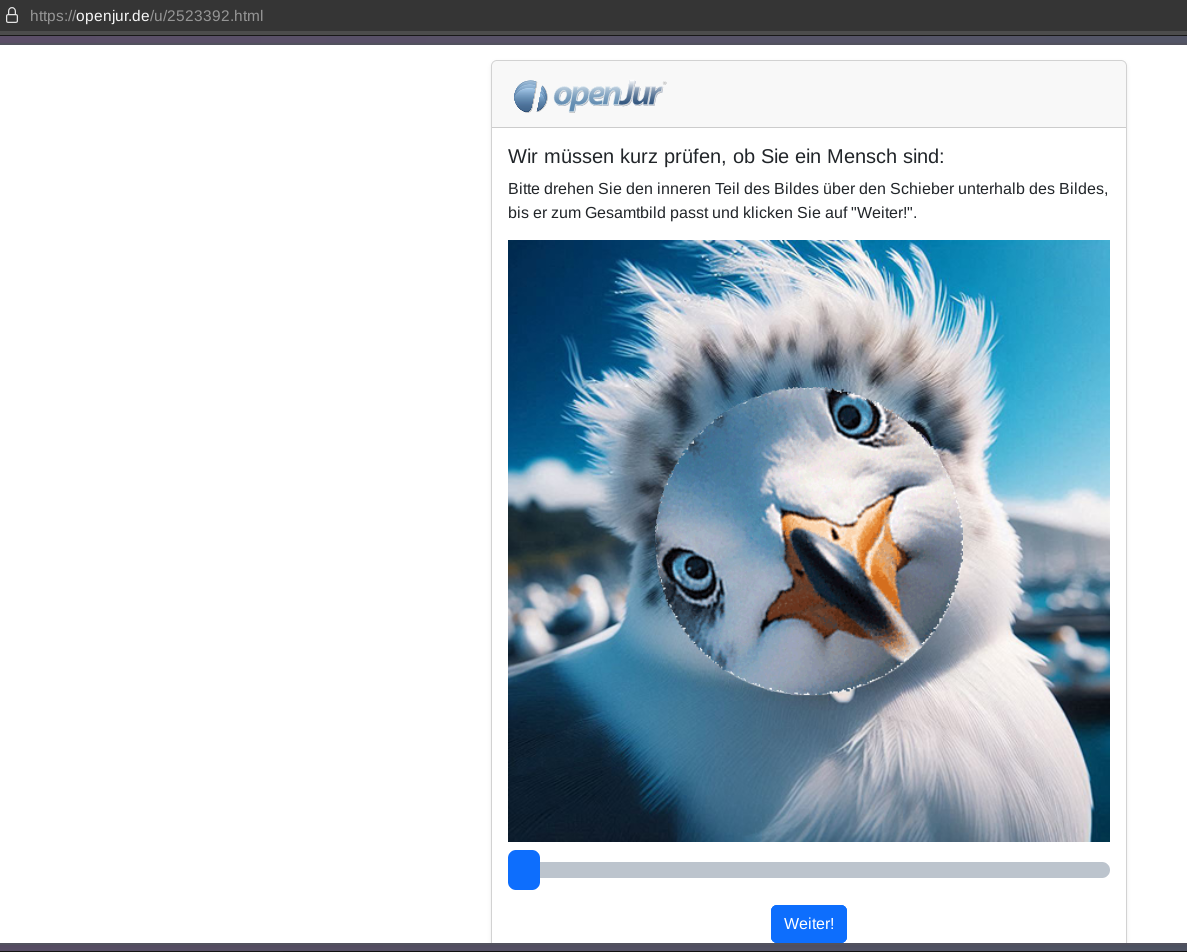Screen dimensions: 1187x952
Task: Click the openJur wordmark text in header
Action: pyautogui.click(x=608, y=95)
